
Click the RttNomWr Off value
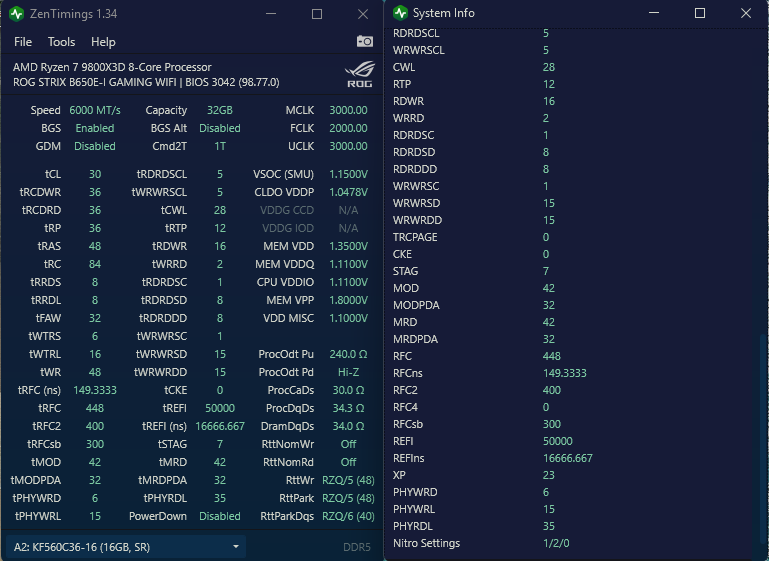pos(348,444)
